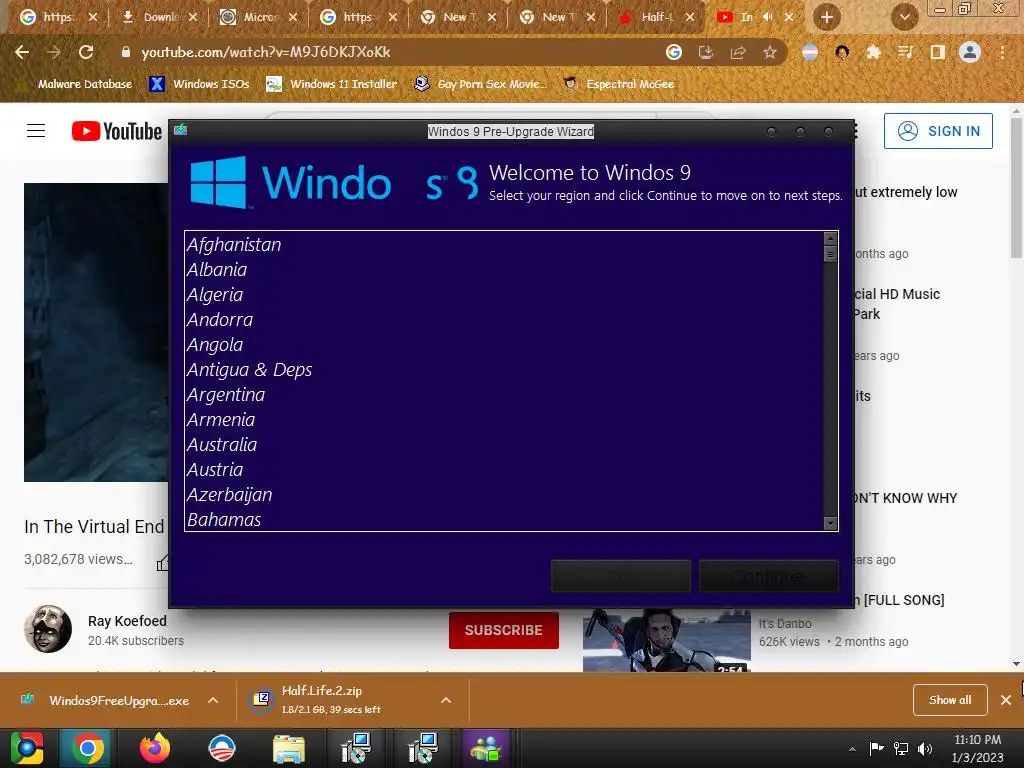Viewport: 1024px width, 768px height.
Task: Go back with the browser back arrow
Action: click(x=22, y=52)
